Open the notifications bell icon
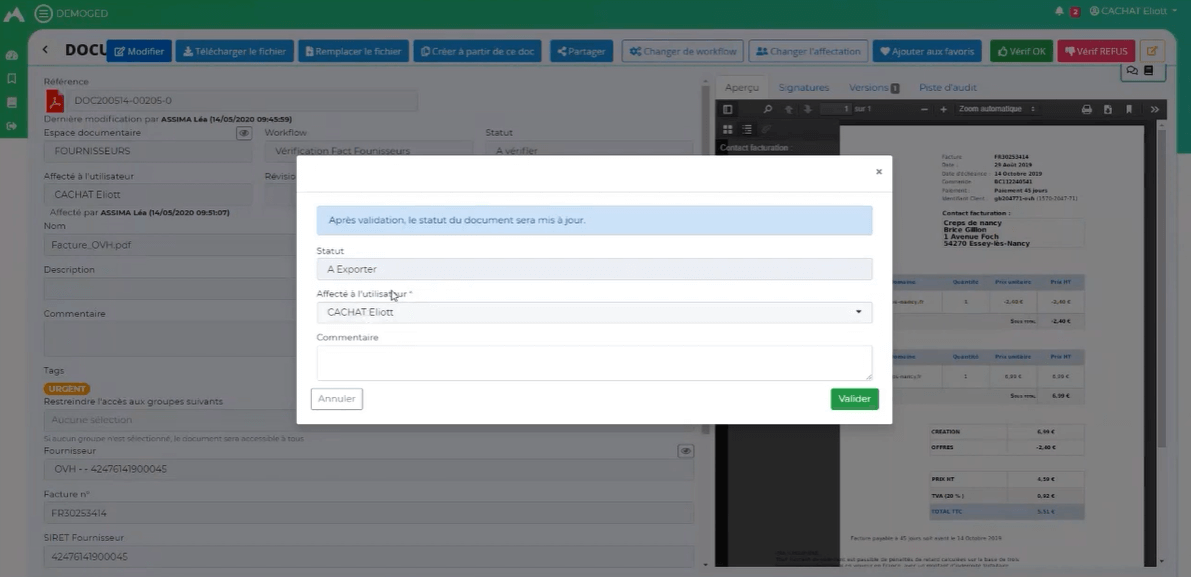The width and height of the screenshot is (1191, 577). (x=1060, y=11)
